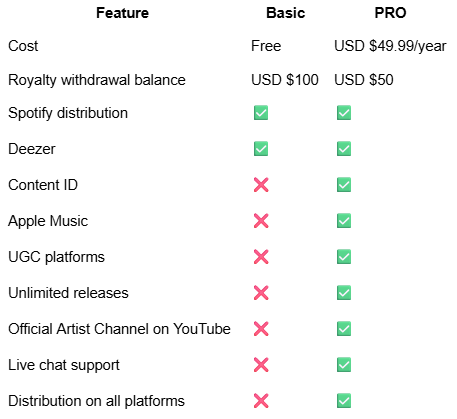Click the Basic checkmark for Deezer
Screen dimensions: 457x419
[x=261, y=149]
